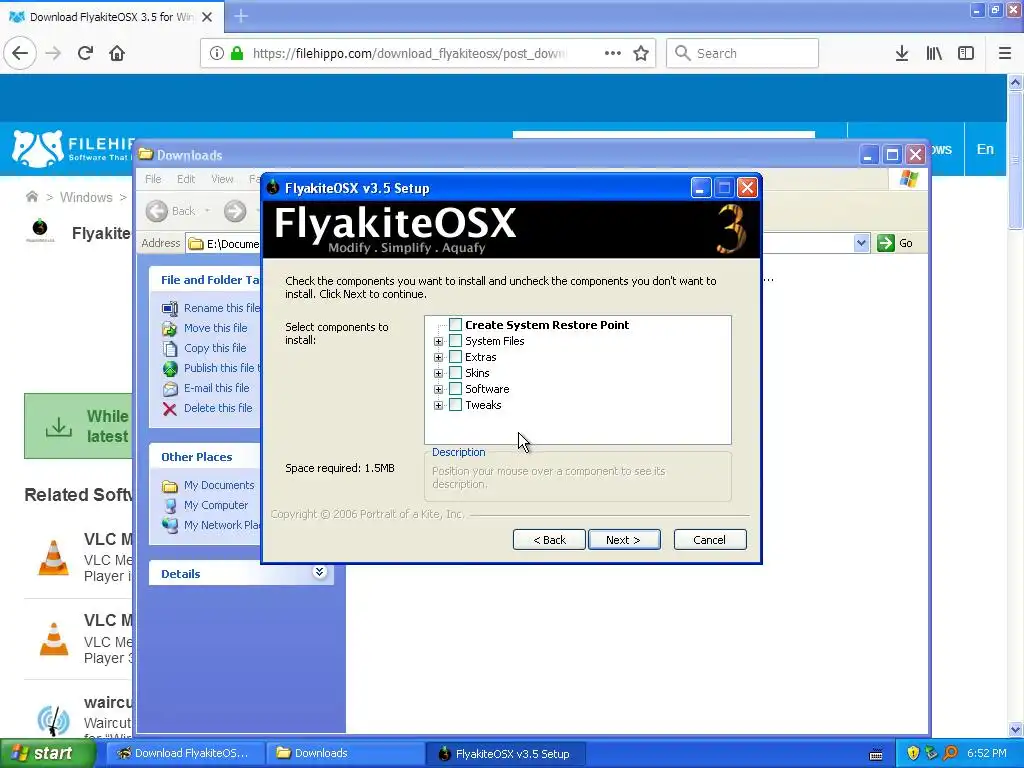Screen dimensions: 1024x768
Task: Open the Firefox downloads arrow icon
Action: [x=902, y=53]
